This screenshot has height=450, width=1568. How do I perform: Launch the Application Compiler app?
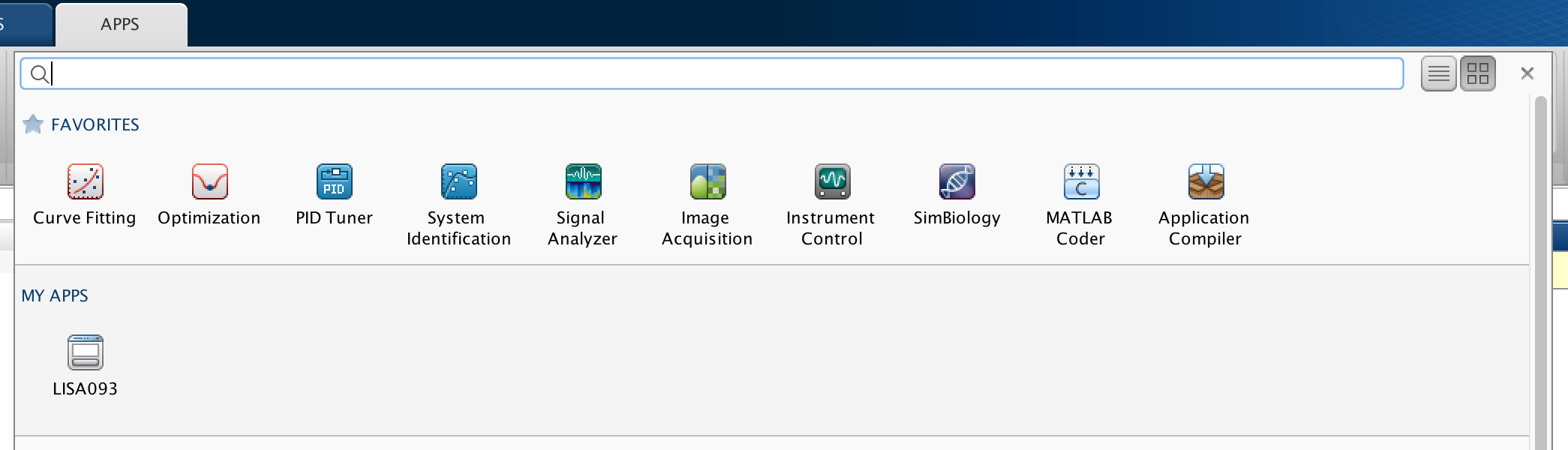(1206, 182)
